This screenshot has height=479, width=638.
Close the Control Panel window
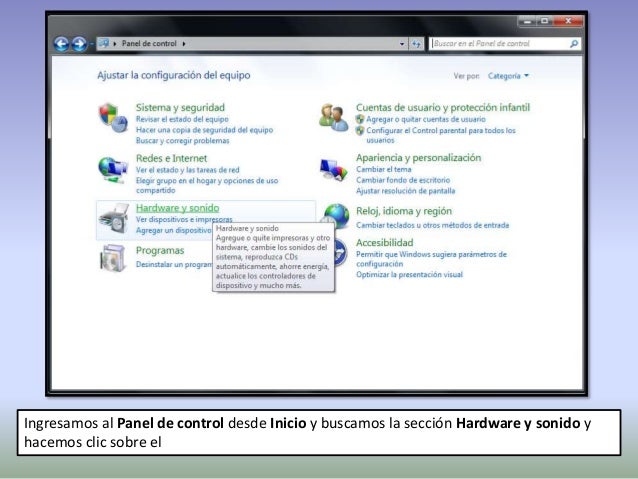click(568, 21)
